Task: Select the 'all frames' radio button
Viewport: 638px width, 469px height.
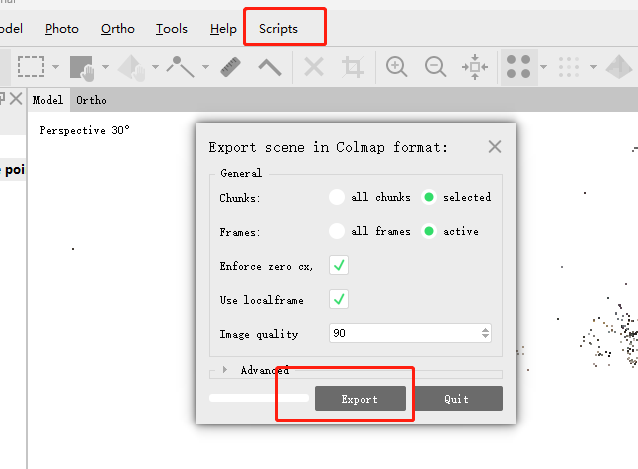Action: 337,231
